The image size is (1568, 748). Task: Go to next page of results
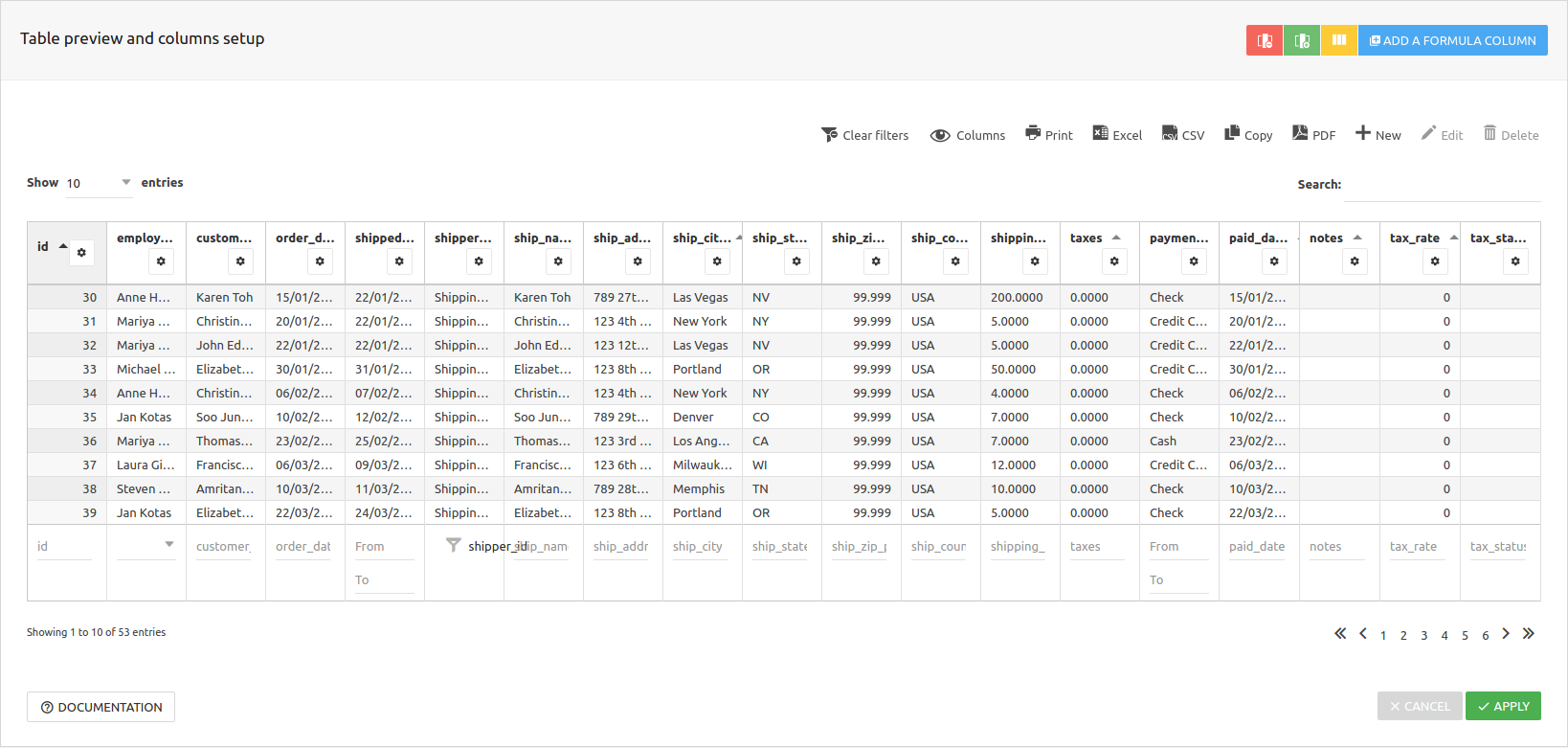pyautogui.click(x=1506, y=633)
